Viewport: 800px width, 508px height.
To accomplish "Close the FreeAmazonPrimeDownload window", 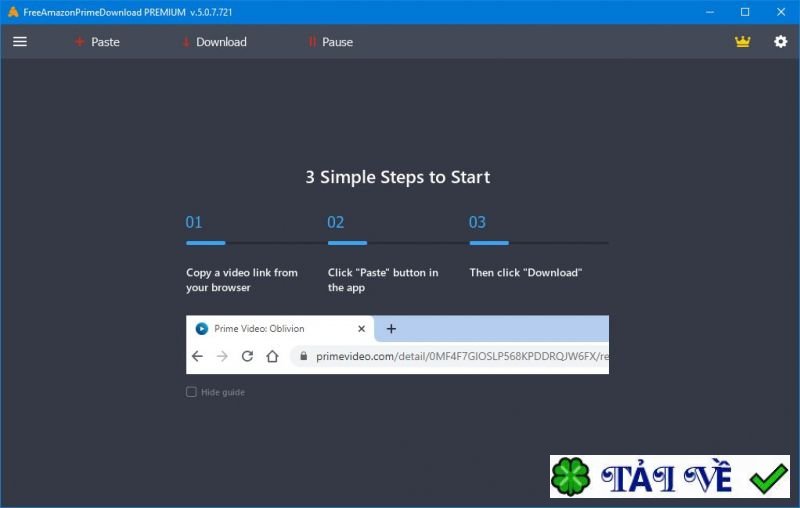I will [x=781, y=12].
